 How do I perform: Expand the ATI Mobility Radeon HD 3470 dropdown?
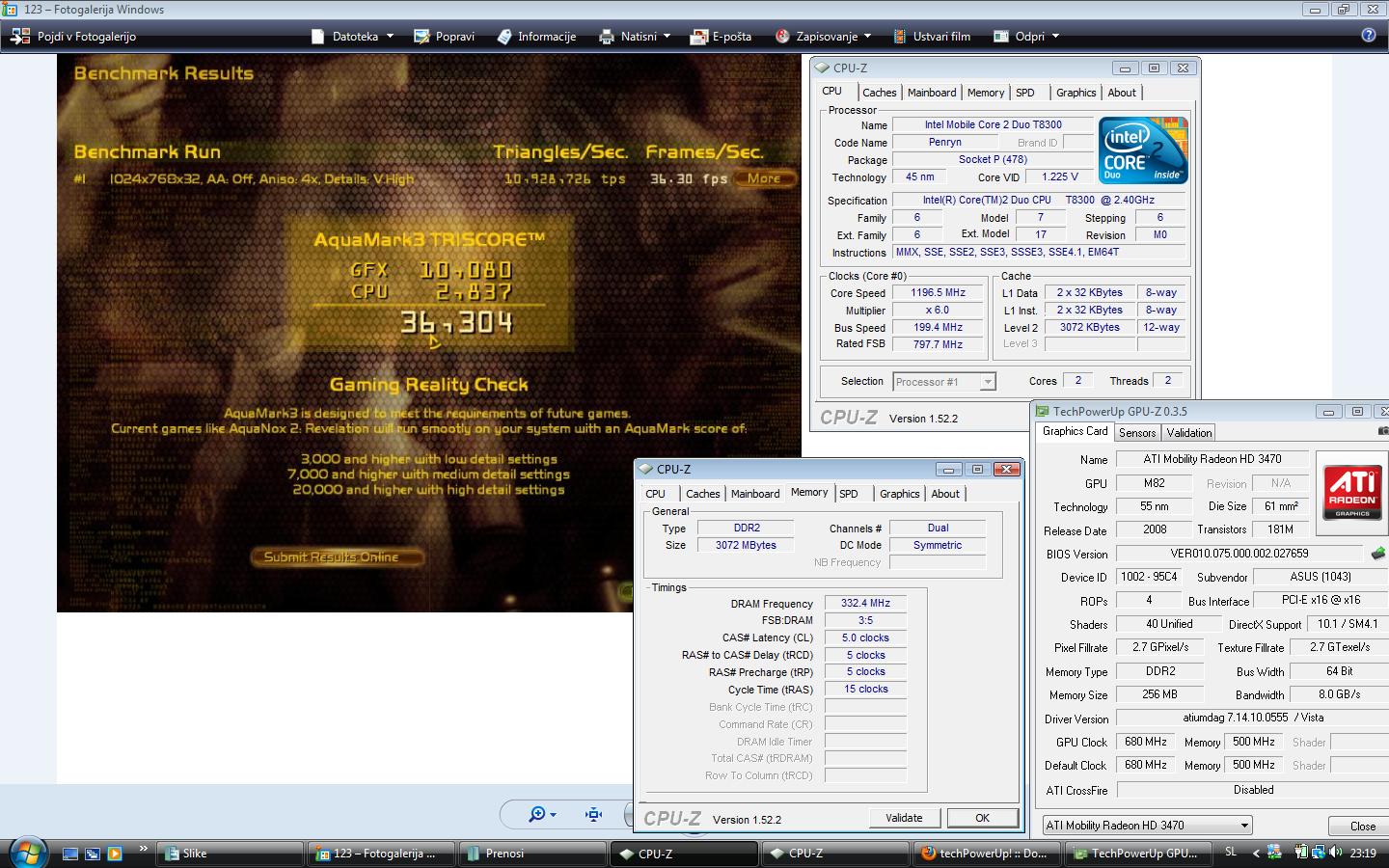point(1244,826)
